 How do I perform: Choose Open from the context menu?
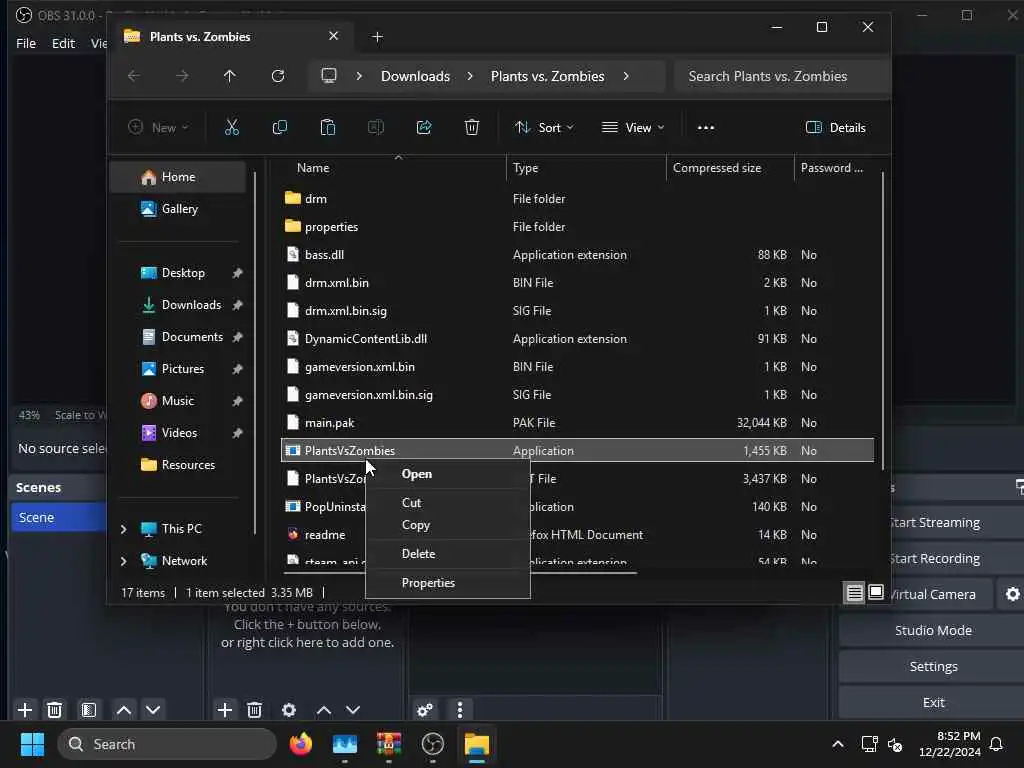click(448, 474)
